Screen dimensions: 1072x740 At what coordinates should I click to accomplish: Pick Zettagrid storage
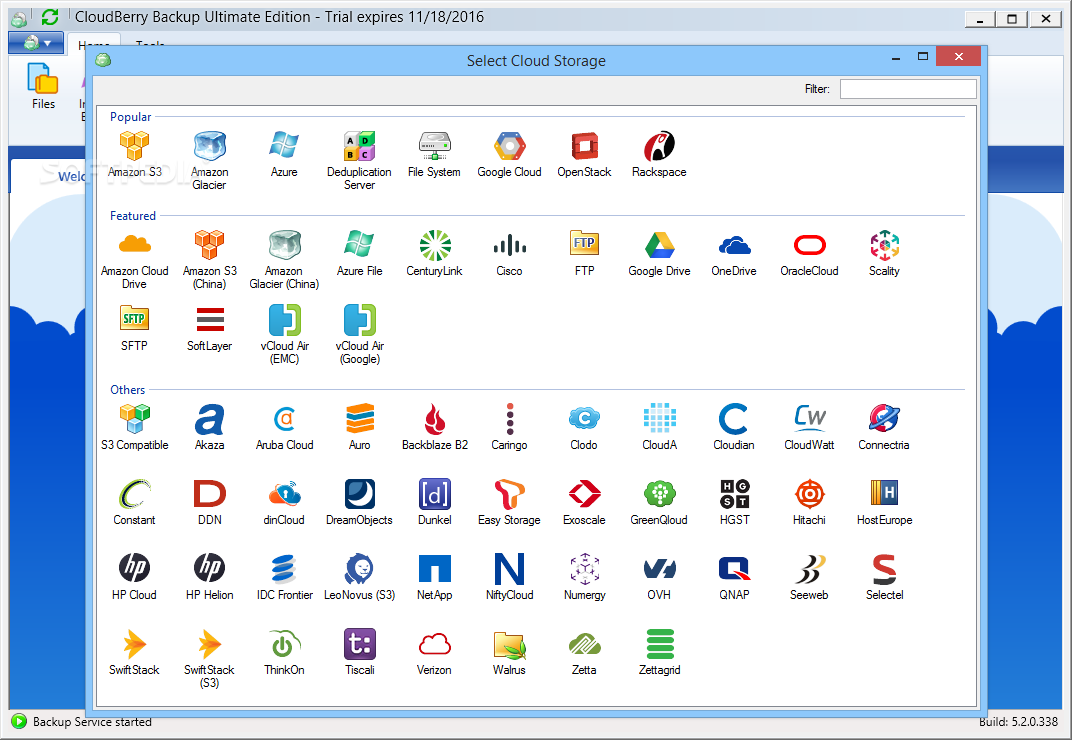click(x=660, y=652)
